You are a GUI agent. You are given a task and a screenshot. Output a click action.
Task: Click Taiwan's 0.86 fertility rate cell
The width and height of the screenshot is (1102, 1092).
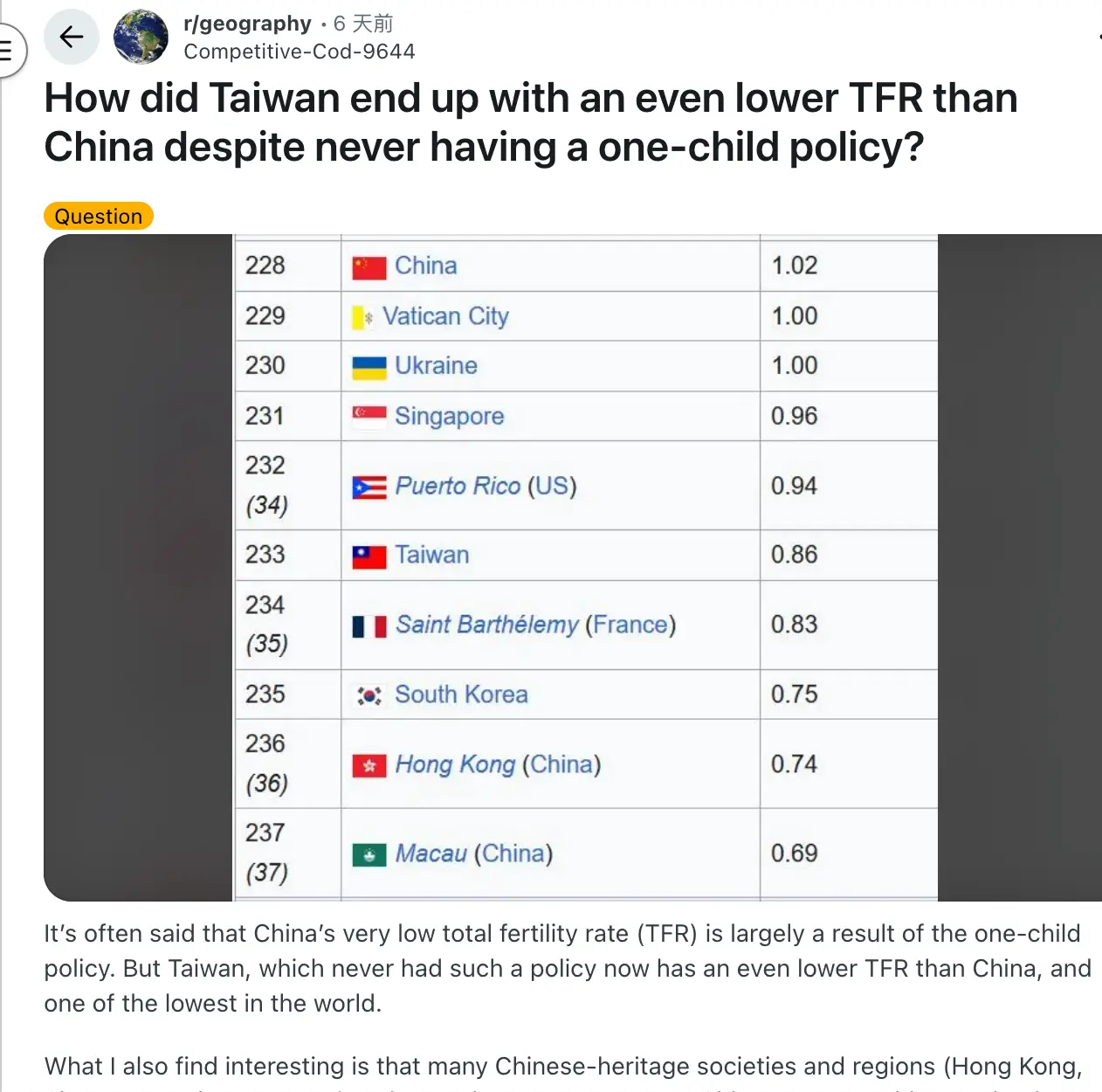coord(794,555)
